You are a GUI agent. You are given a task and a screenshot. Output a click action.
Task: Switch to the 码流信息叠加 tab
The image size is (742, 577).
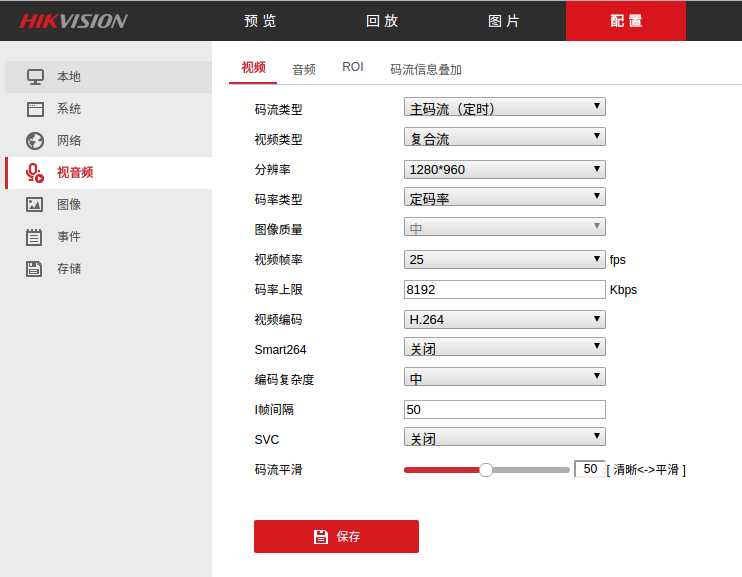(426, 70)
